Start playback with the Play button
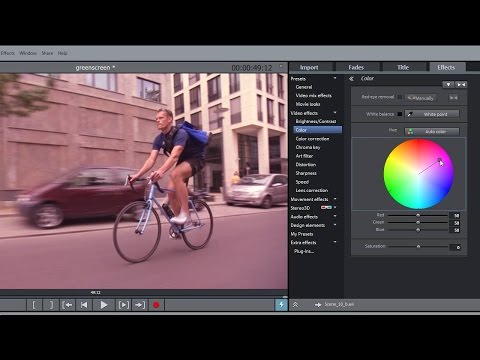This screenshot has height=360, width=480. 104,305
